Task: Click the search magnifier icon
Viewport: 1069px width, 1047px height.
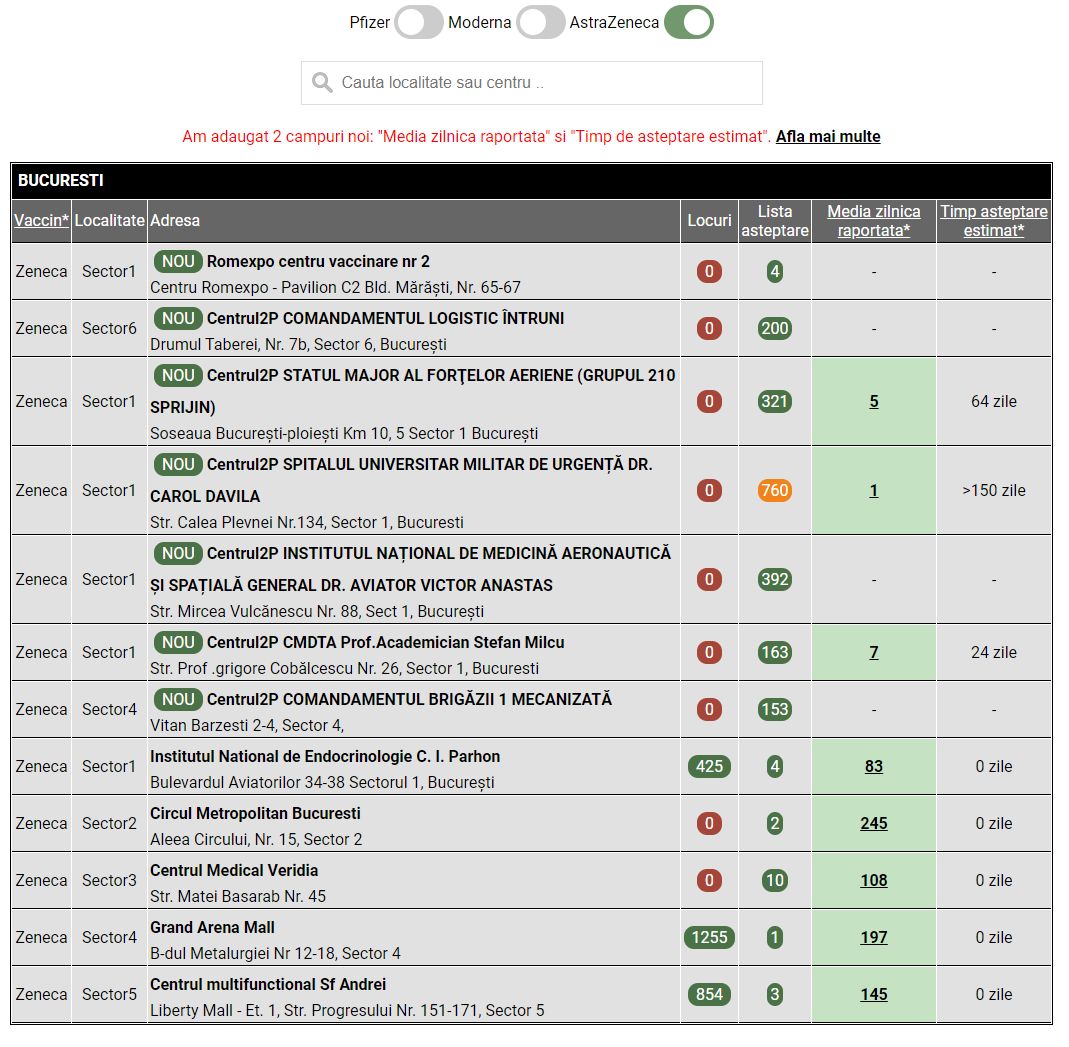Action: click(322, 82)
